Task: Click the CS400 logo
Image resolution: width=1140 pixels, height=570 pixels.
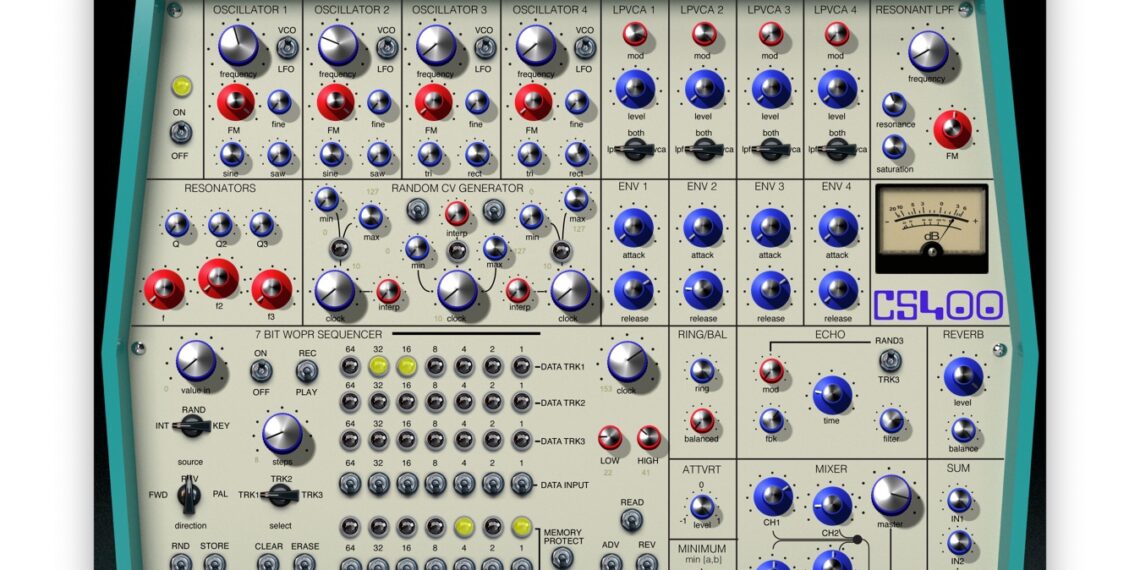Action: point(938,305)
